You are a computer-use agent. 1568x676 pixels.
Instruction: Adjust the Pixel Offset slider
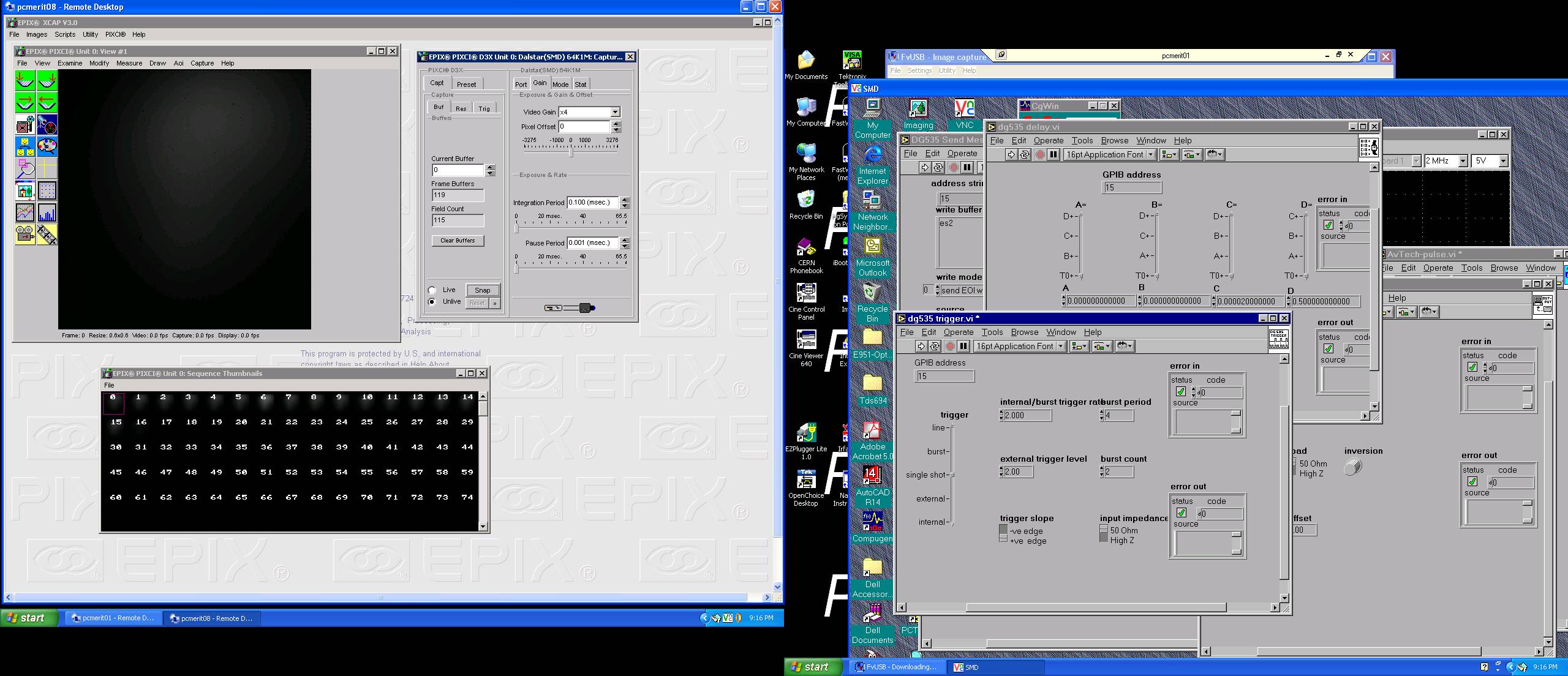tap(571, 152)
